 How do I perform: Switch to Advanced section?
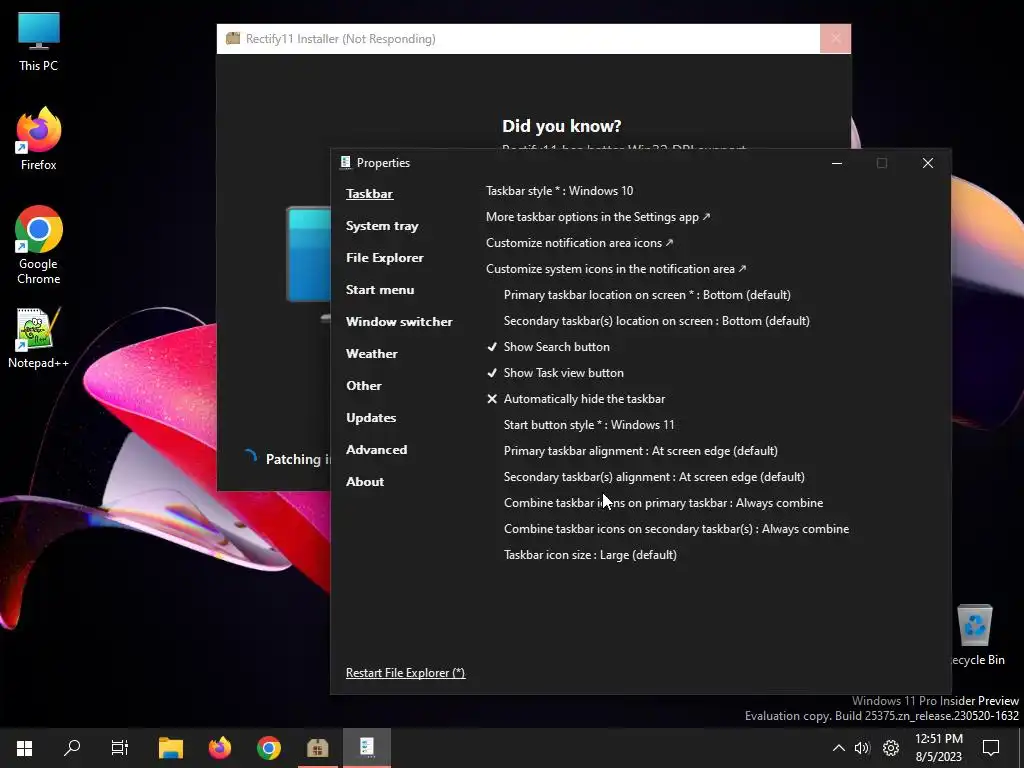(x=376, y=450)
